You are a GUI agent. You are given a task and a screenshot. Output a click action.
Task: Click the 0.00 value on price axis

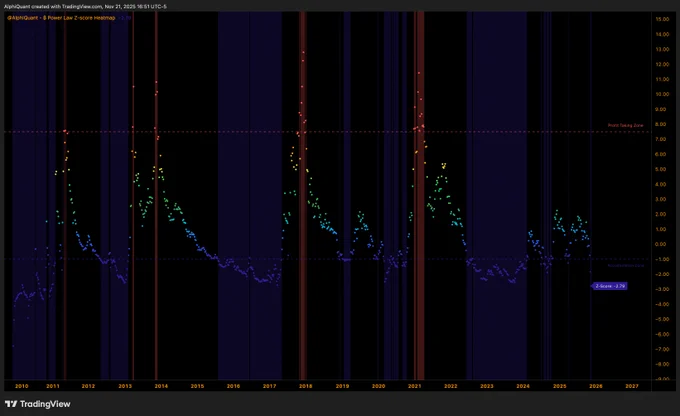pyautogui.click(x=662, y=244)
